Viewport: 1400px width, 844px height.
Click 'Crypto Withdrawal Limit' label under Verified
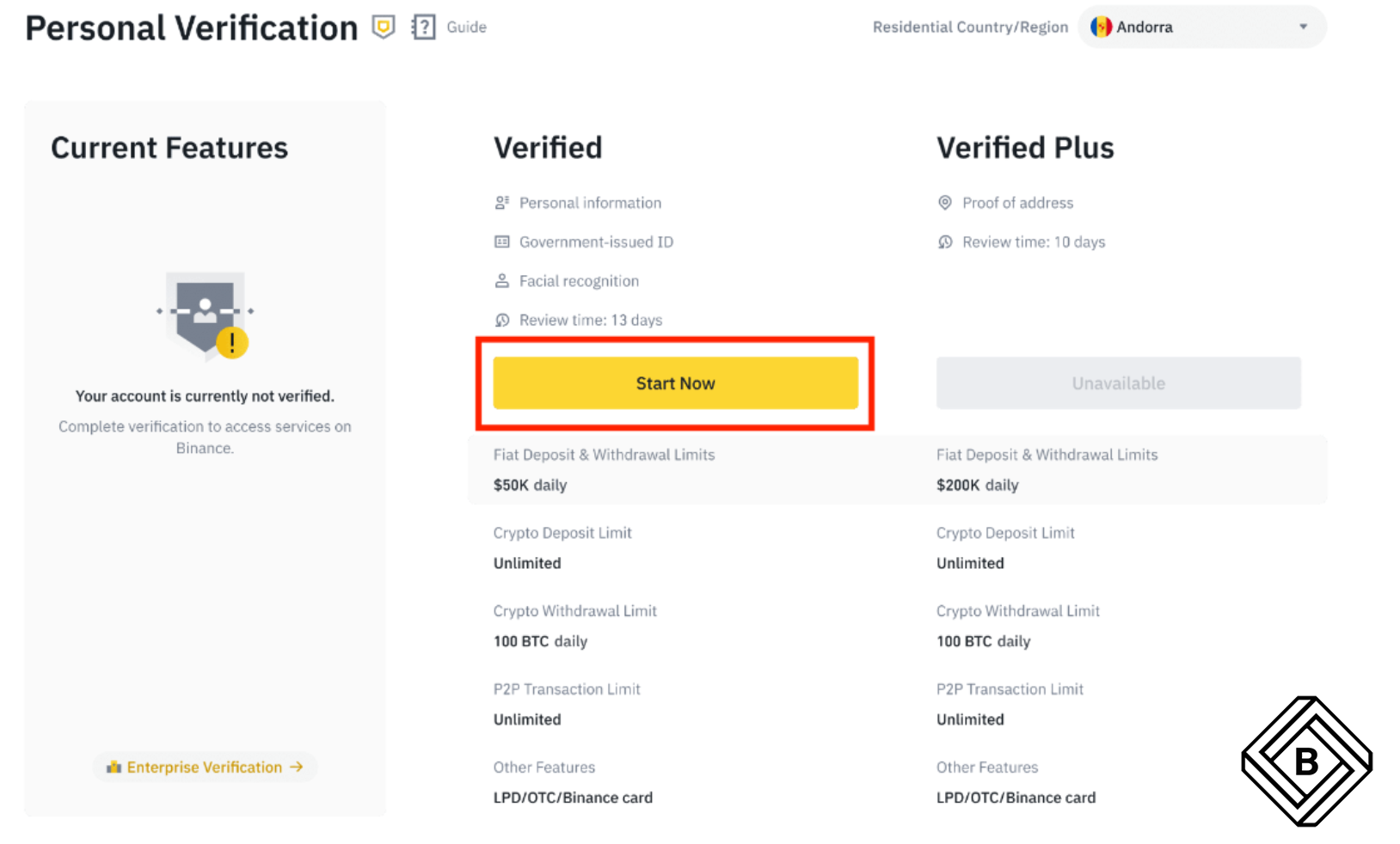tap(574, 611)
